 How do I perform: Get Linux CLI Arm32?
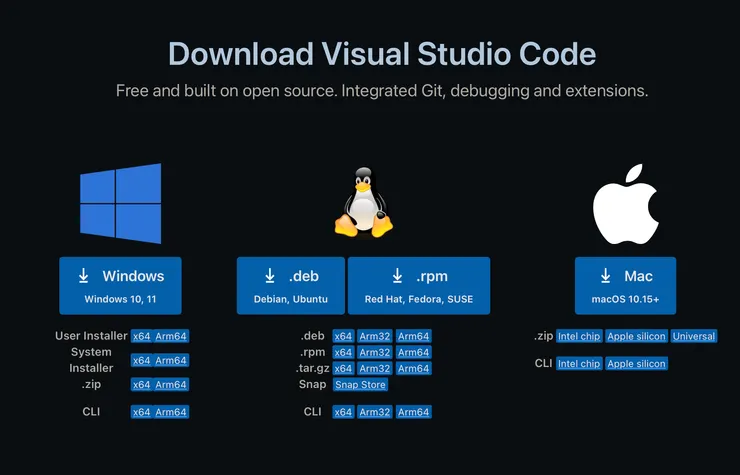tap(375, 412)
